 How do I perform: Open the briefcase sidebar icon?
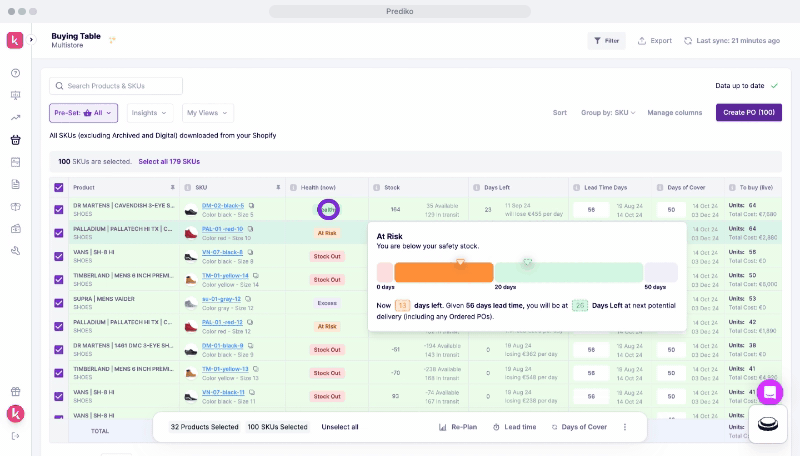pos(15,229)
